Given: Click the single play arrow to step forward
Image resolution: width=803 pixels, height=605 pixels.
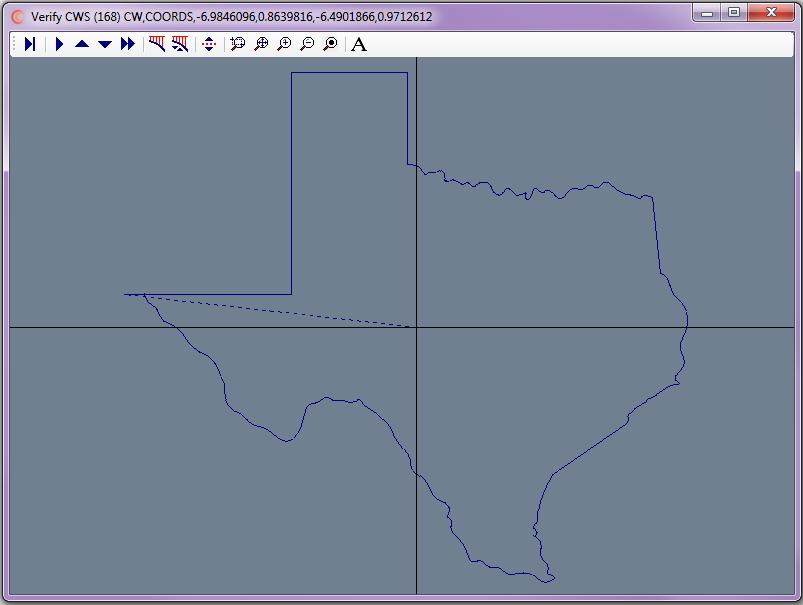Looking at the screenshot, I should [x=59, y=44].
